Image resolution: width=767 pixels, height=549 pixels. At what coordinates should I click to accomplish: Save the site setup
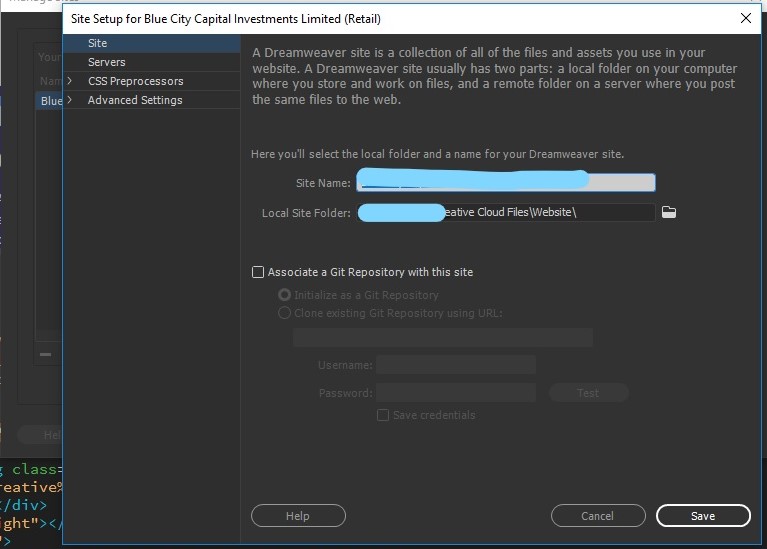703,516
